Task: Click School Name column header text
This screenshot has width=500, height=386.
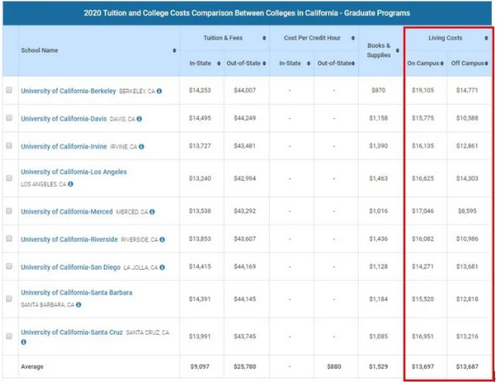Action: pos(39,50)
